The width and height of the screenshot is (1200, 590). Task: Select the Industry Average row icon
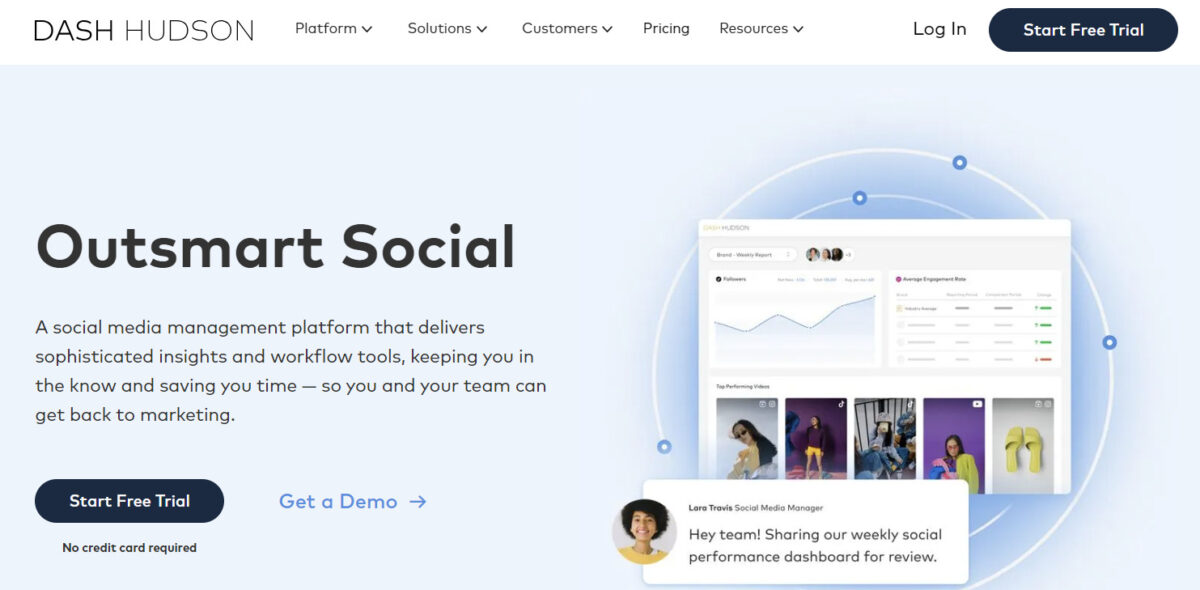[899, 309]
